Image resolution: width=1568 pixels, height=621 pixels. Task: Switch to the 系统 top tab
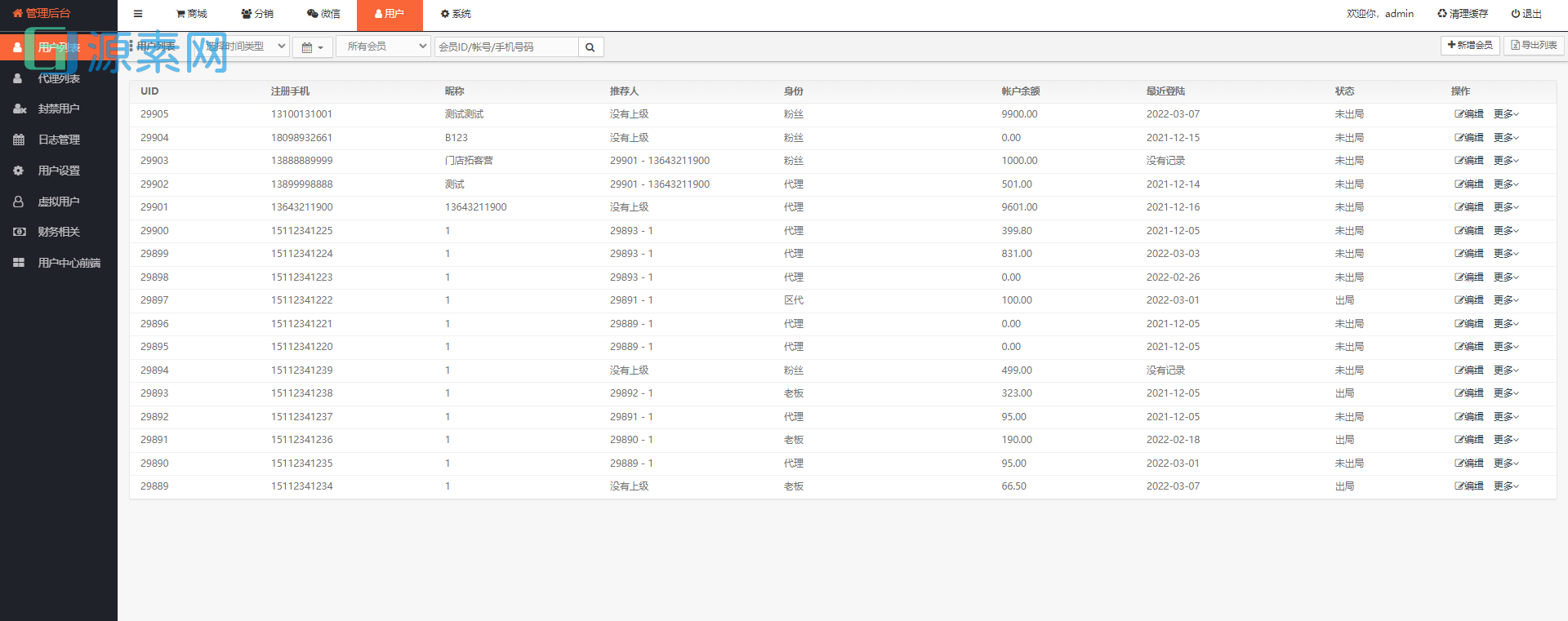(456, 14)
